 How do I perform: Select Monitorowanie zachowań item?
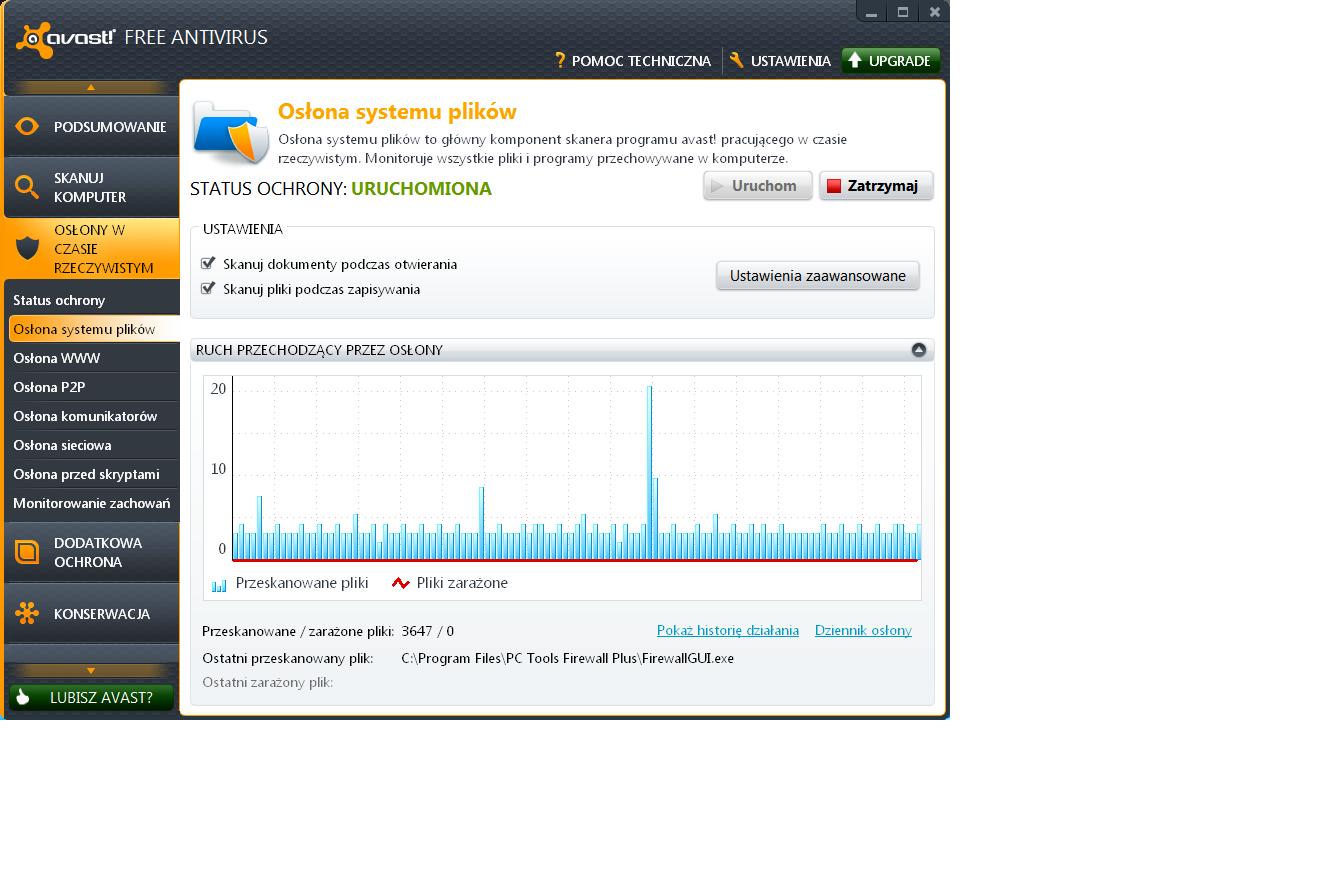coord(92,503)
